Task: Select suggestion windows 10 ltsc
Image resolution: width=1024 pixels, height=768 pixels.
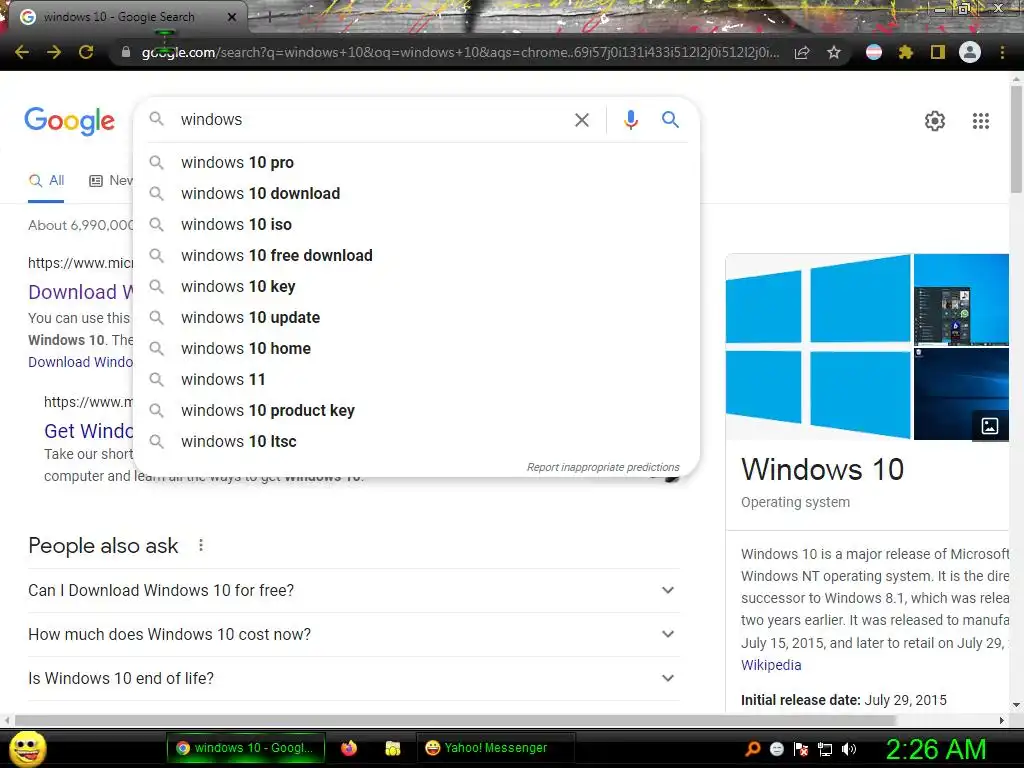Action: coord(416,441)
